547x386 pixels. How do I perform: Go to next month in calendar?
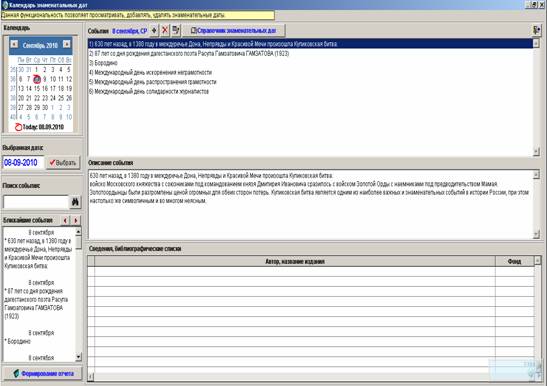click(66, 44)
